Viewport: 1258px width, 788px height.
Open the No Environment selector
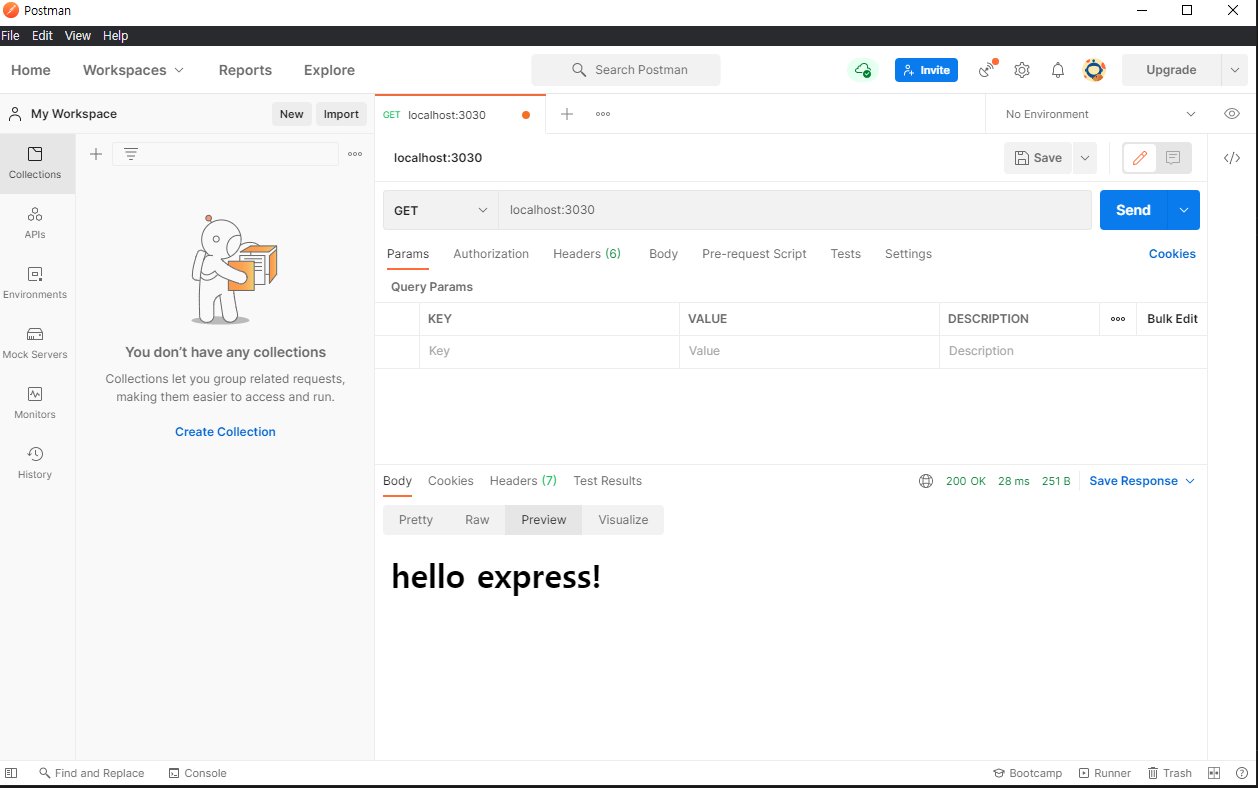coord(1100,114)
